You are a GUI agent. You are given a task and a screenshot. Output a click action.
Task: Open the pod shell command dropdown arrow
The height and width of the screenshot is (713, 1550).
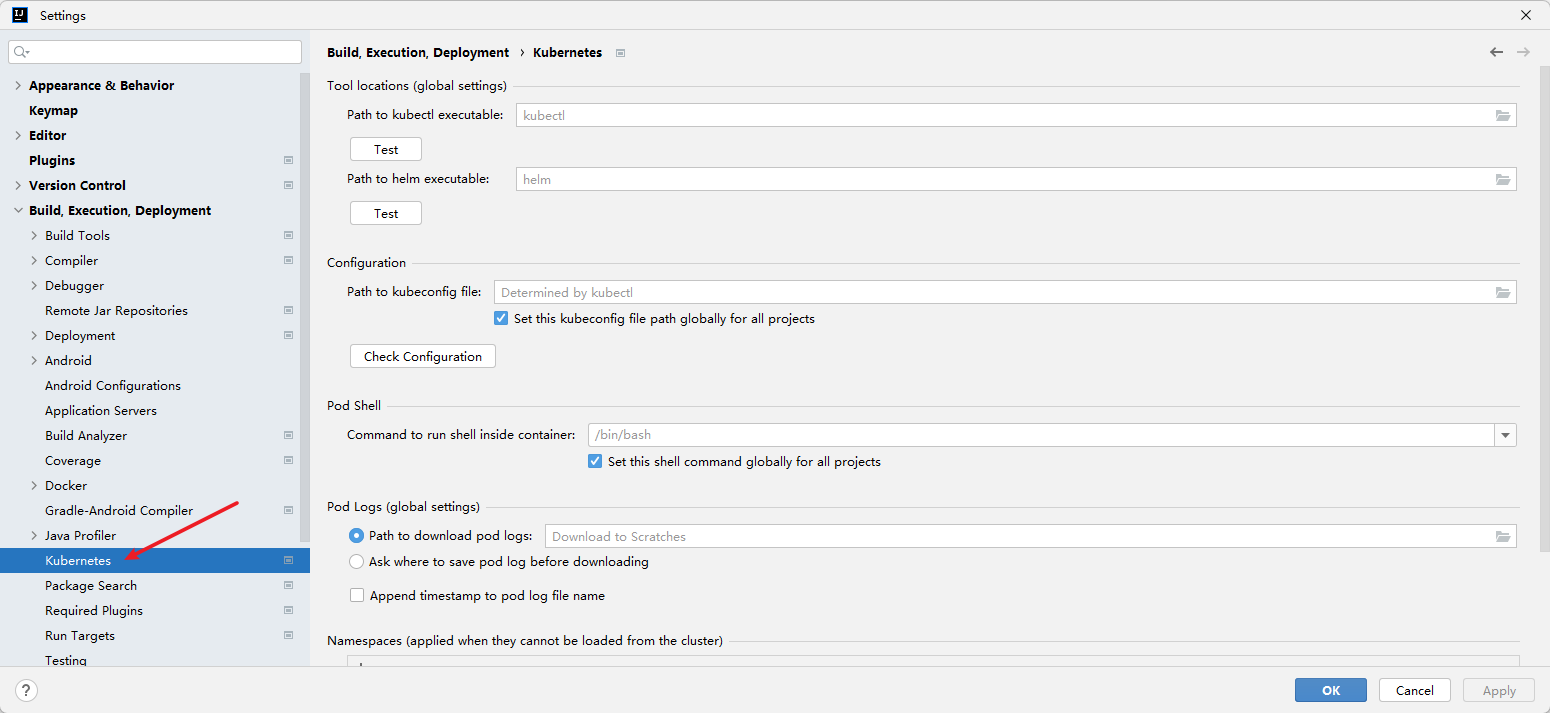pos(1505,435)
